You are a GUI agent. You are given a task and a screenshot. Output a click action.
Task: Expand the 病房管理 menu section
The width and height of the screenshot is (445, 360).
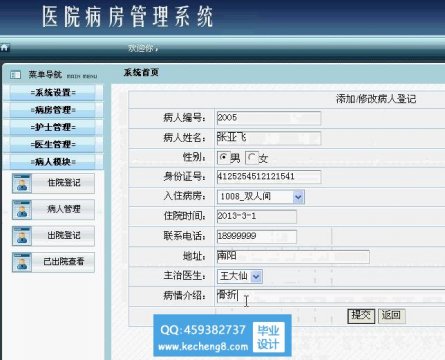(53, 110)
